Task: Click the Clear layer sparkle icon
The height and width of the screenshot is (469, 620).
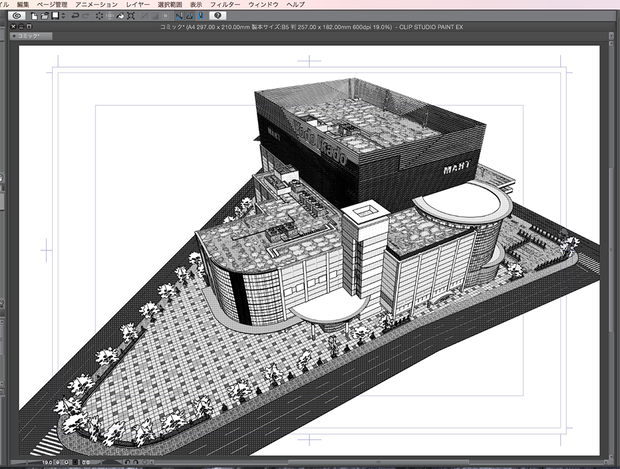Action: [x=99, y=16]
